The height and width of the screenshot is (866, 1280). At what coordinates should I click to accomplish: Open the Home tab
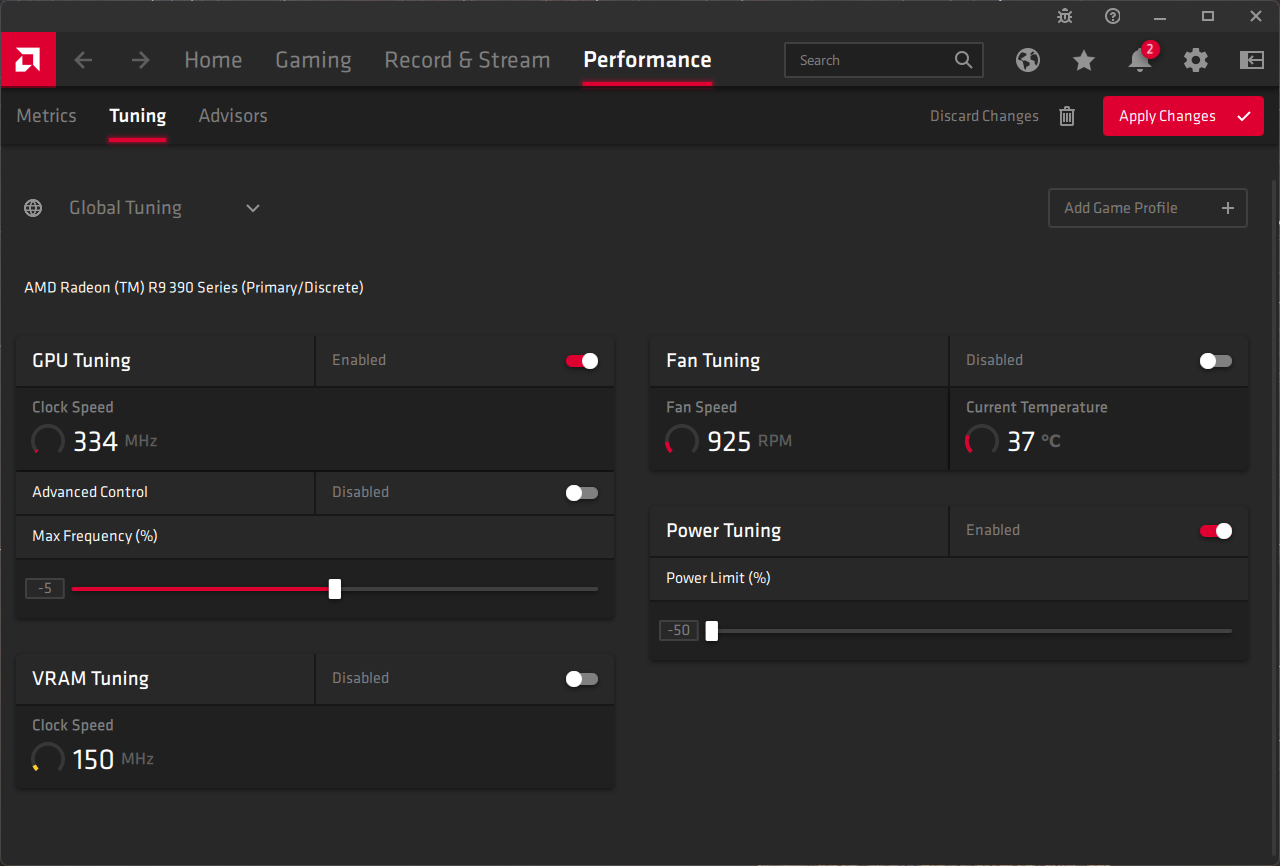pyautogui.click(x=213, y=60)
